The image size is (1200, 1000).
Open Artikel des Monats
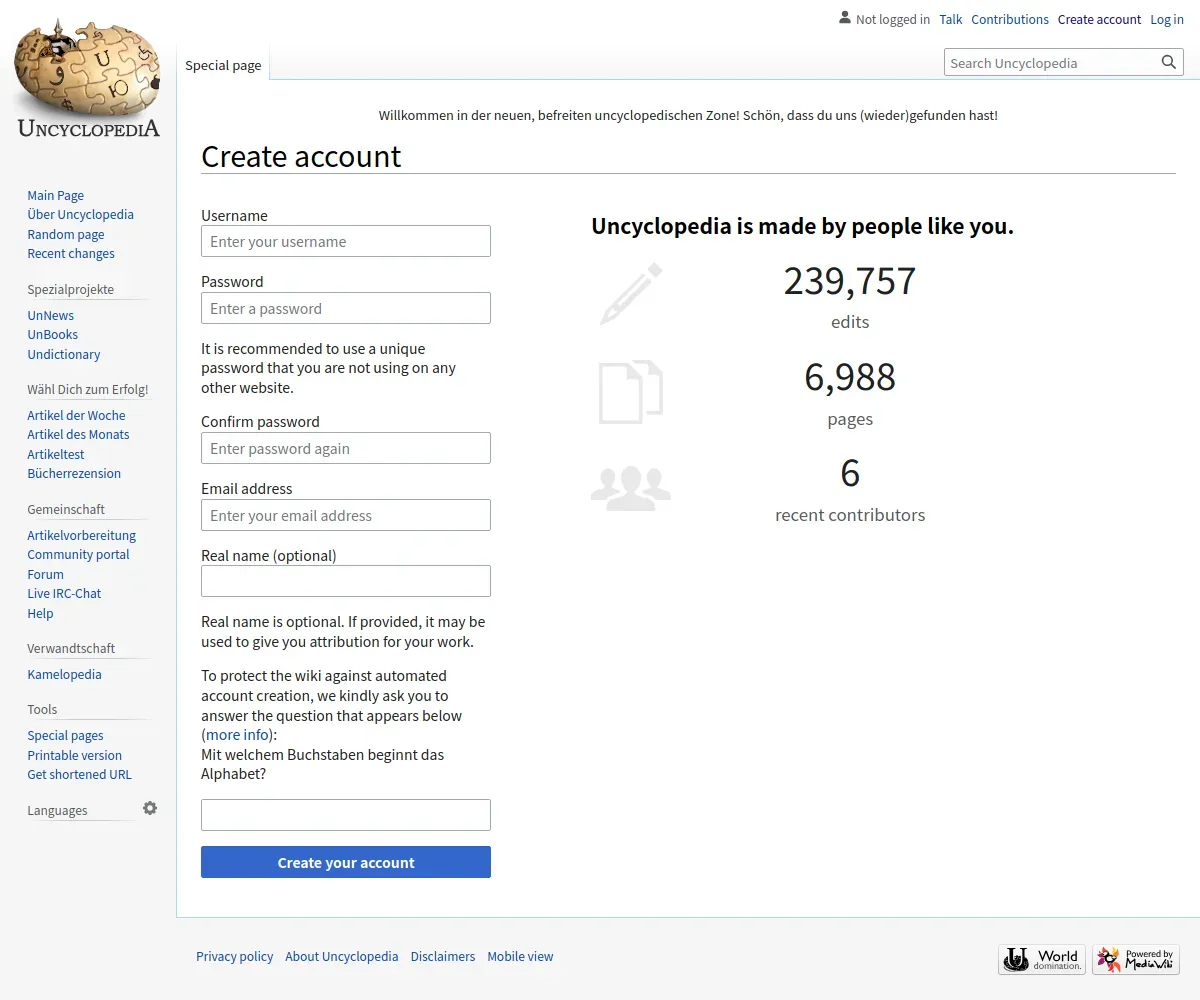(78, 434)
